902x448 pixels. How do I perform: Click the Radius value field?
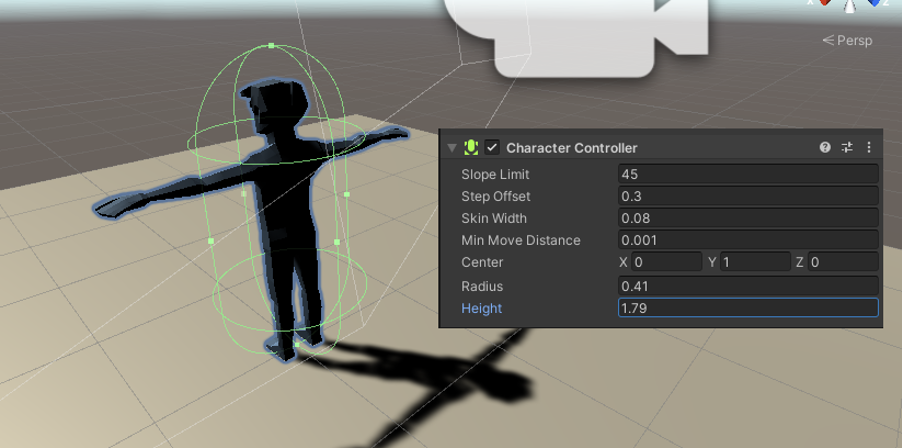click(x=748, y=286)
